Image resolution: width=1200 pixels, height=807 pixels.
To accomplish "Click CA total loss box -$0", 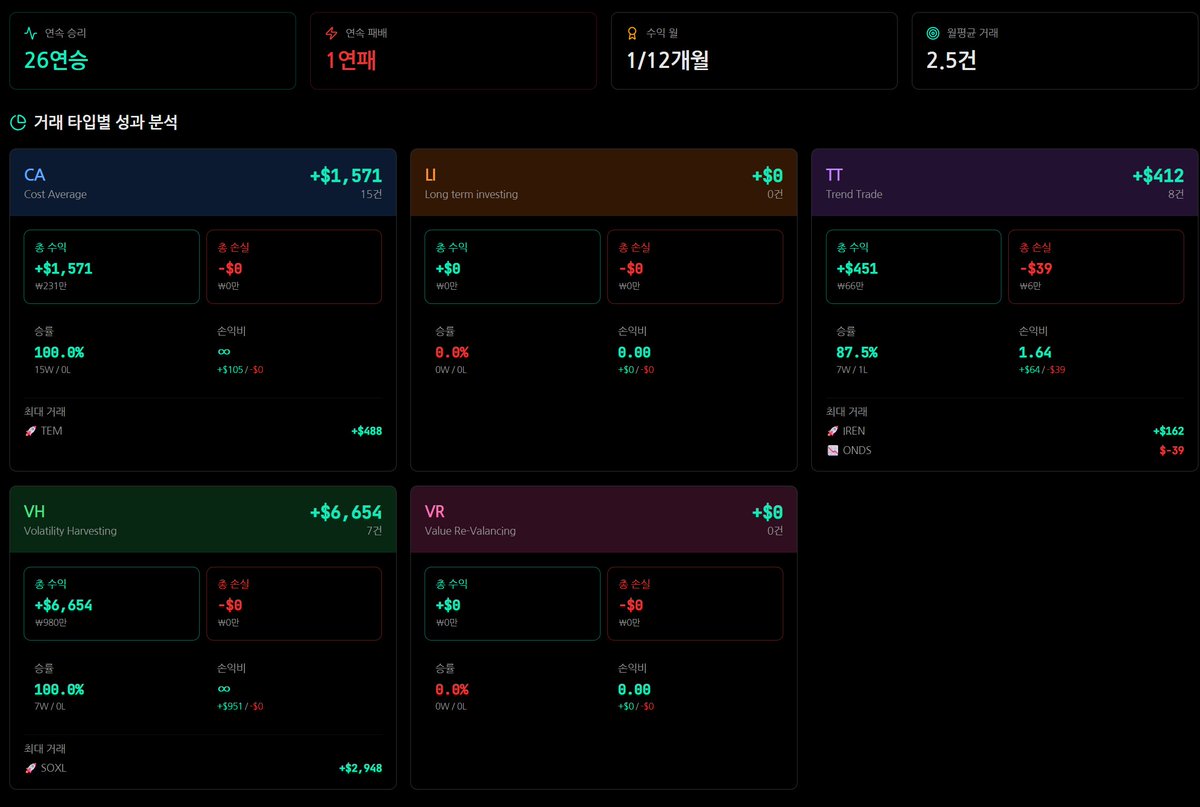I will tap(294, 266).
